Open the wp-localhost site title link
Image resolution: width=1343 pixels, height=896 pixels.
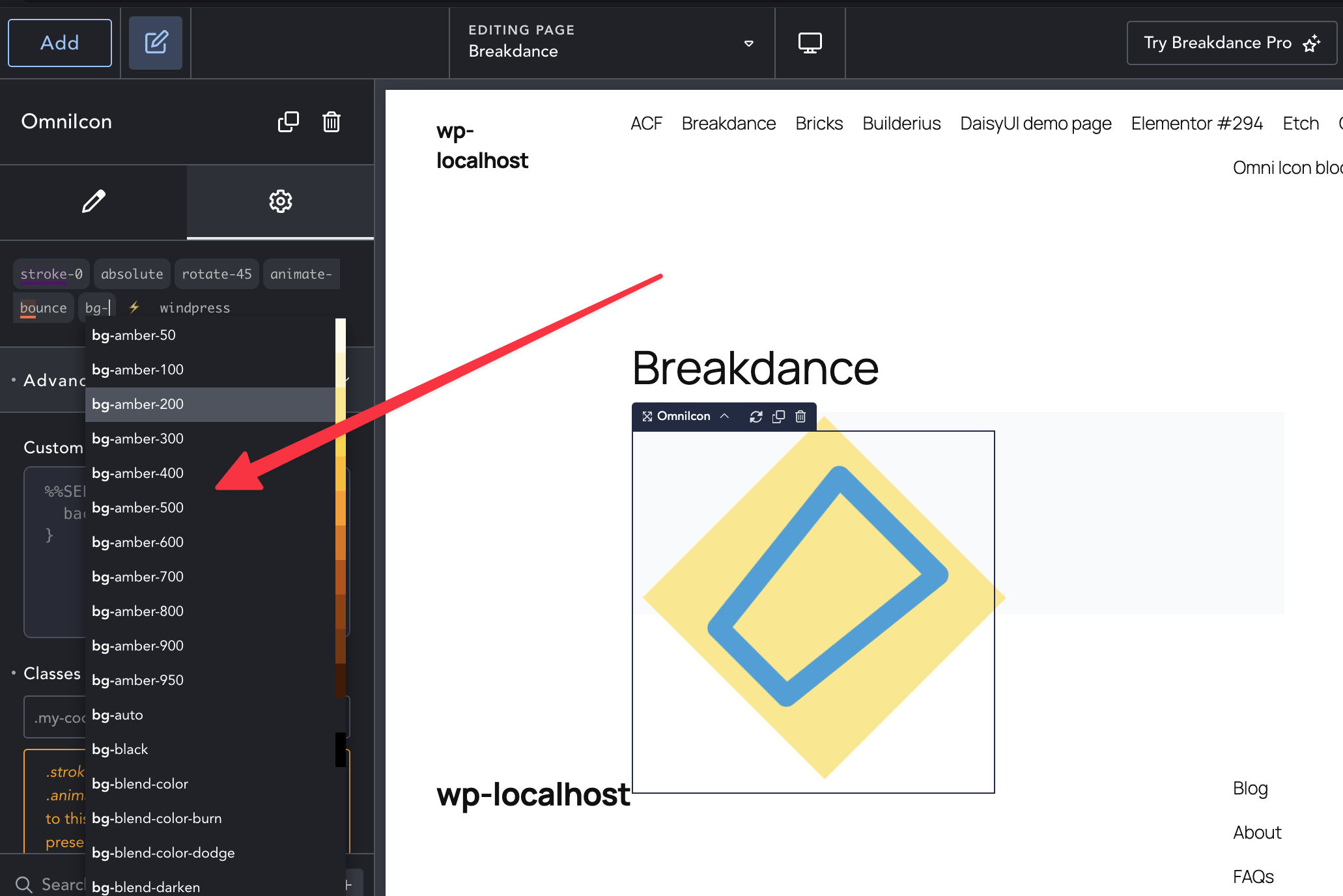(482, 145)
